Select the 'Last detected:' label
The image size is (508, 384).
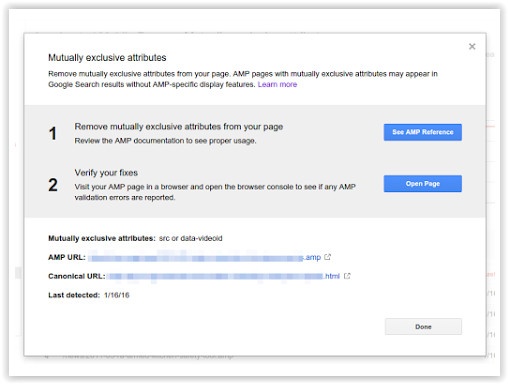coord(74,295)
